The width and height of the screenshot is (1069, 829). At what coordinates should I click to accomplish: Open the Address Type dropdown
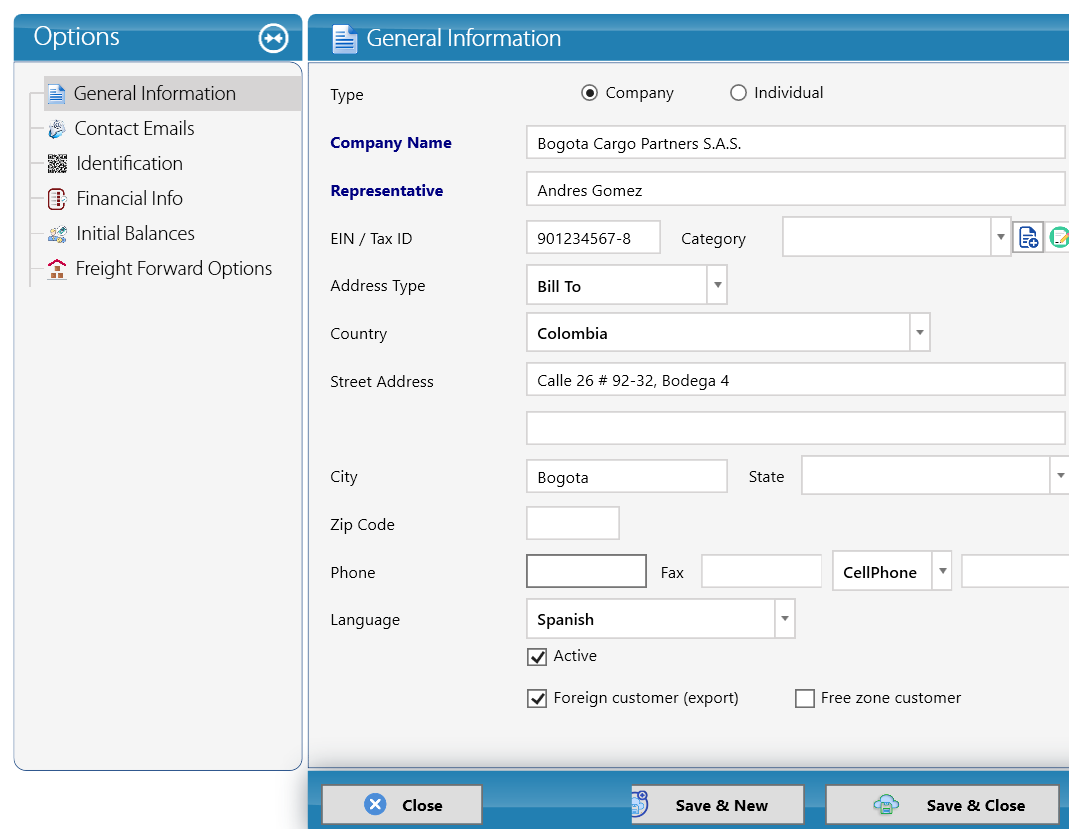(x=717, y=285)
